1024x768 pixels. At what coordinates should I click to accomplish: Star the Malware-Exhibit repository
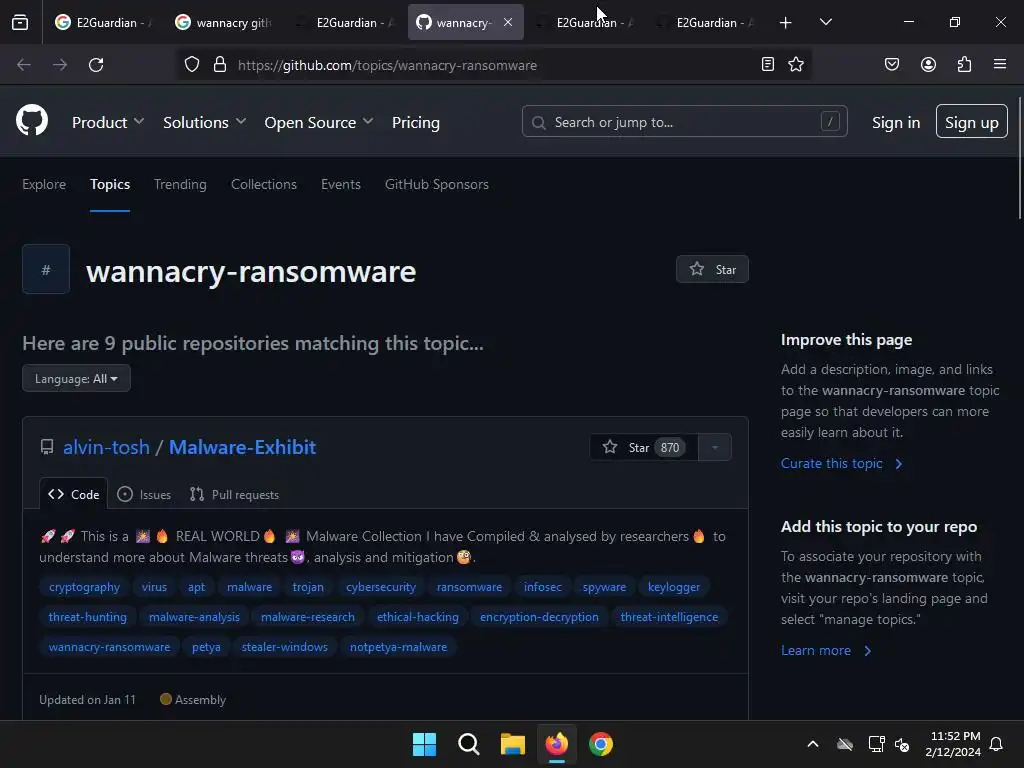coord(643,447)
